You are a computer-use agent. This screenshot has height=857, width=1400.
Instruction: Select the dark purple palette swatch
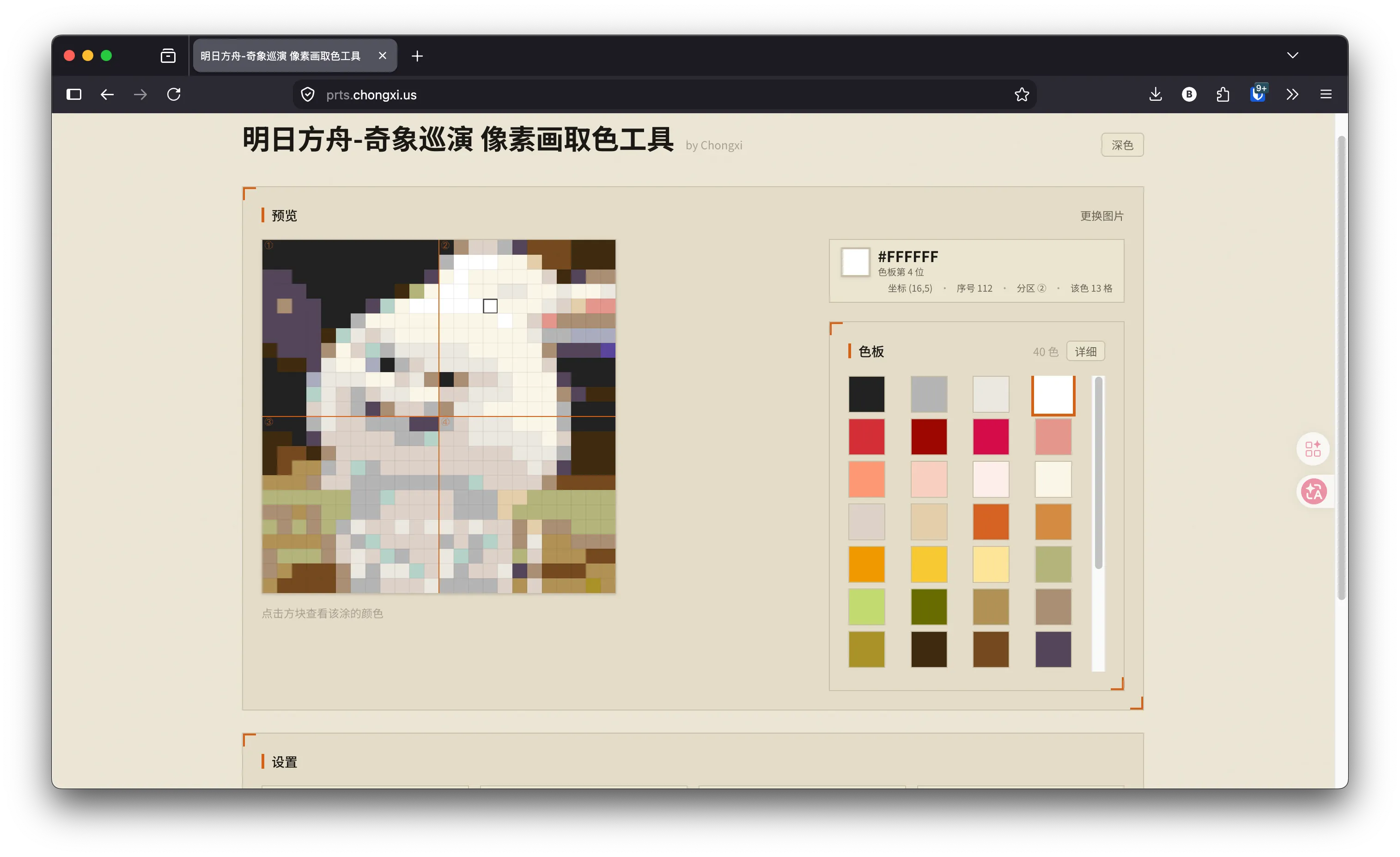pos(1053,649)
